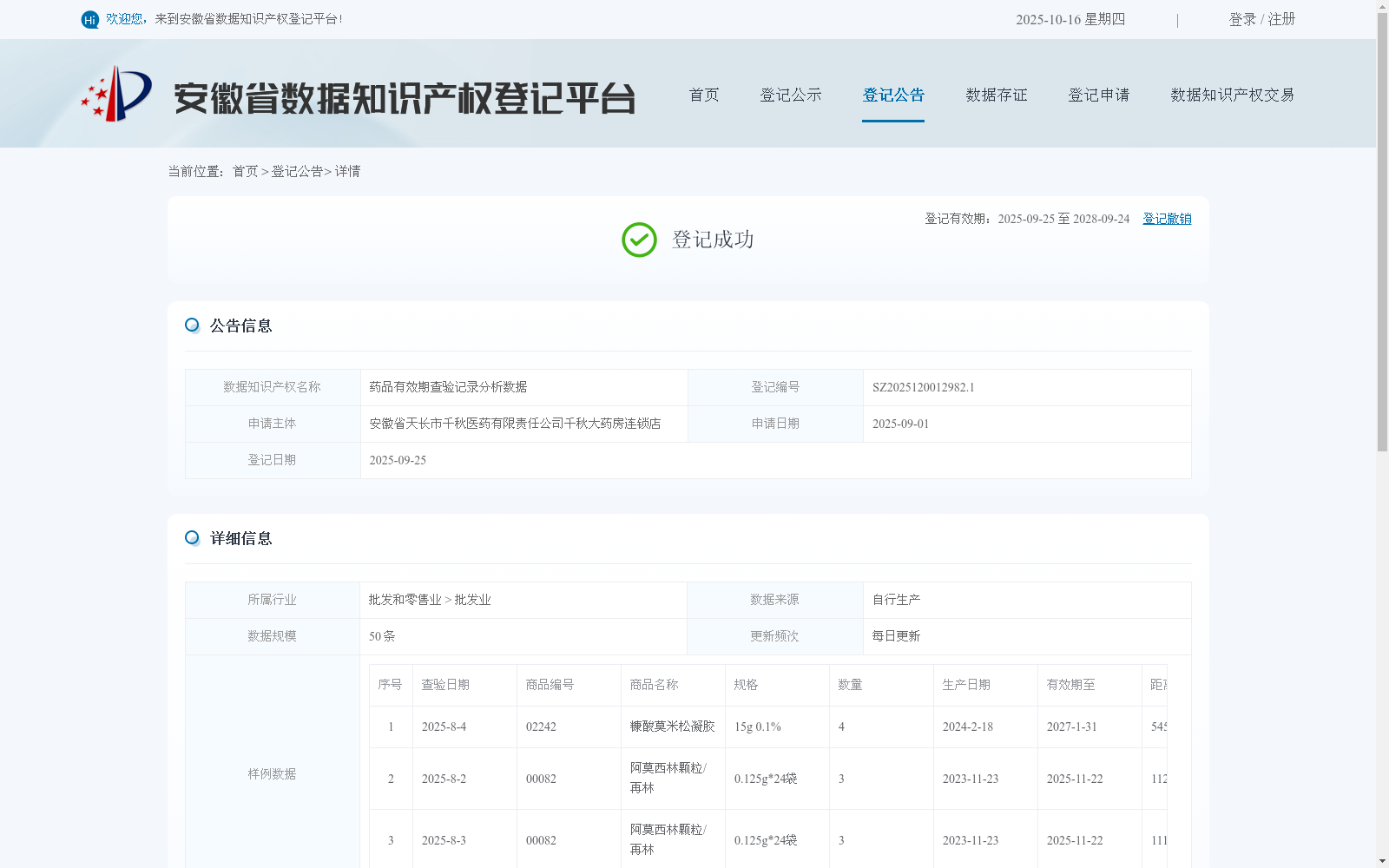
Task: Click the 注册 register link
Action: coord(1281,19)
